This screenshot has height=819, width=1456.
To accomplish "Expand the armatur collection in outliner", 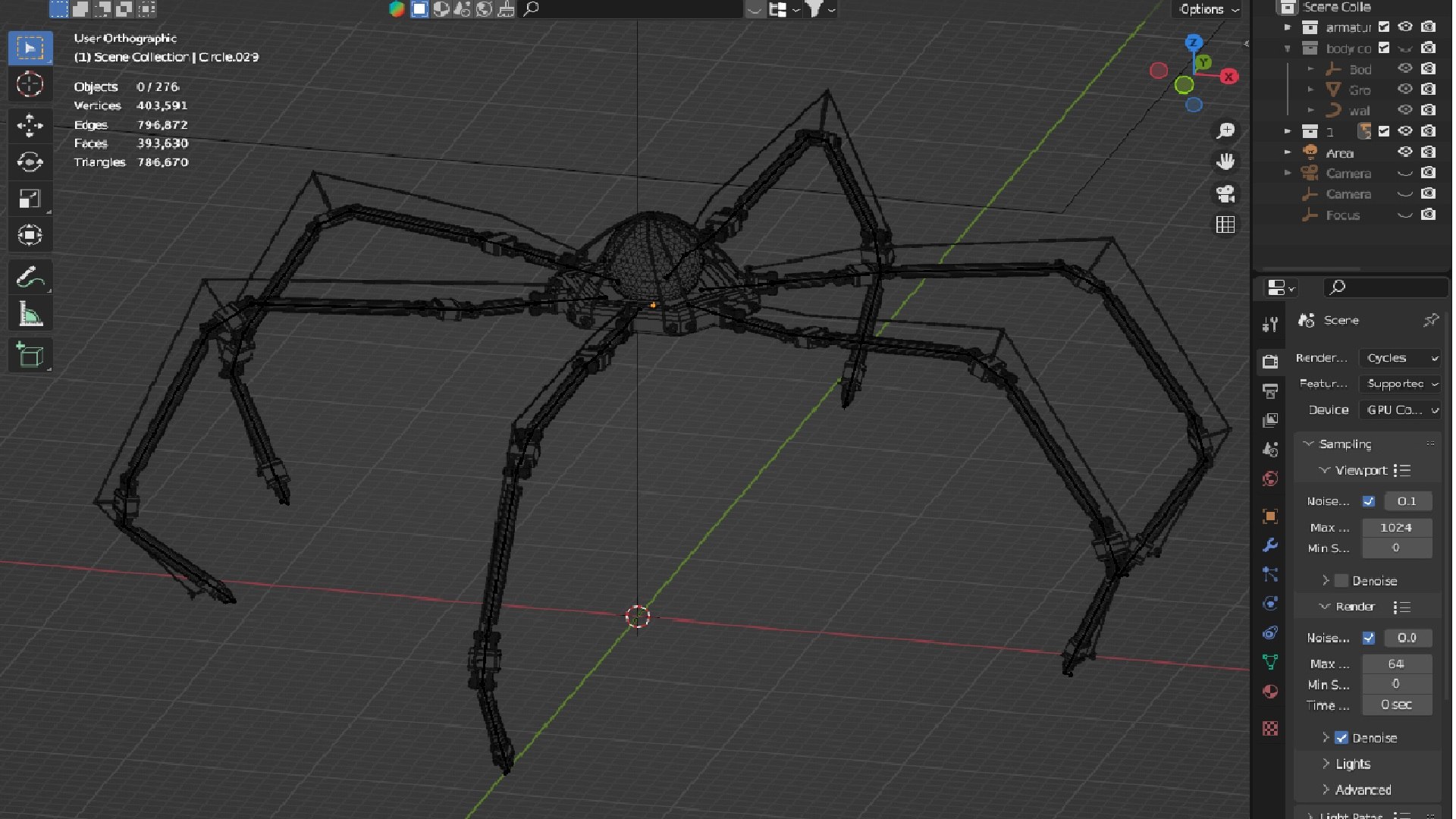I will click(x=1288, y=27).
